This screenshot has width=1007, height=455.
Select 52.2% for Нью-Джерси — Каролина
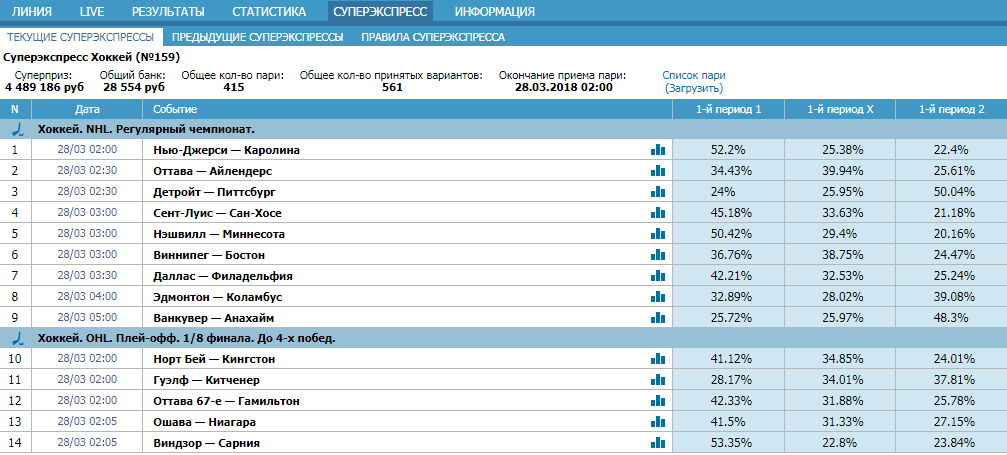pyautogui.click(x=728, y=150)
